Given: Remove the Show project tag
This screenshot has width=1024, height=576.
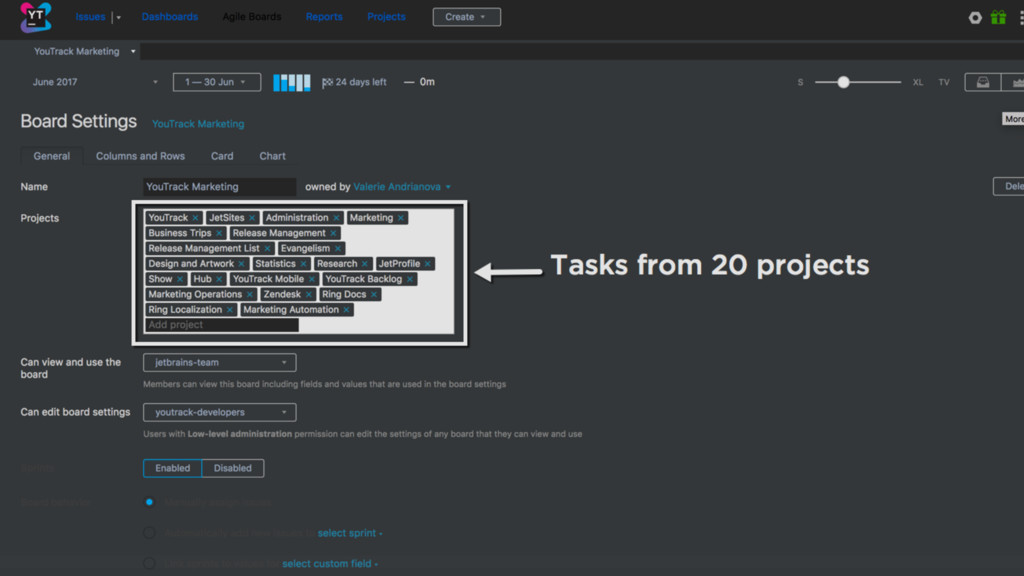Looking at the screenshot, I should point(180,279).
